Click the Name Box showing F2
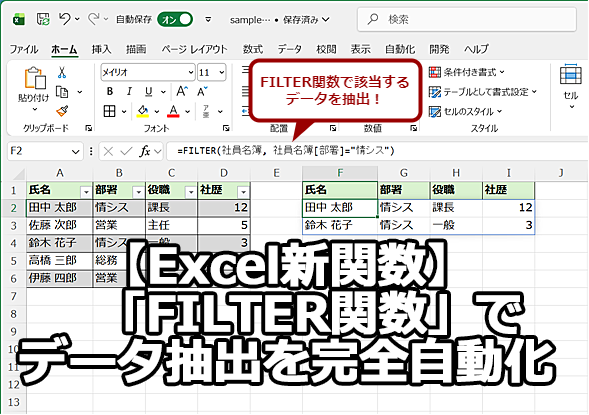This screenshot has width=589, height=415. click(x=45, y=151)
